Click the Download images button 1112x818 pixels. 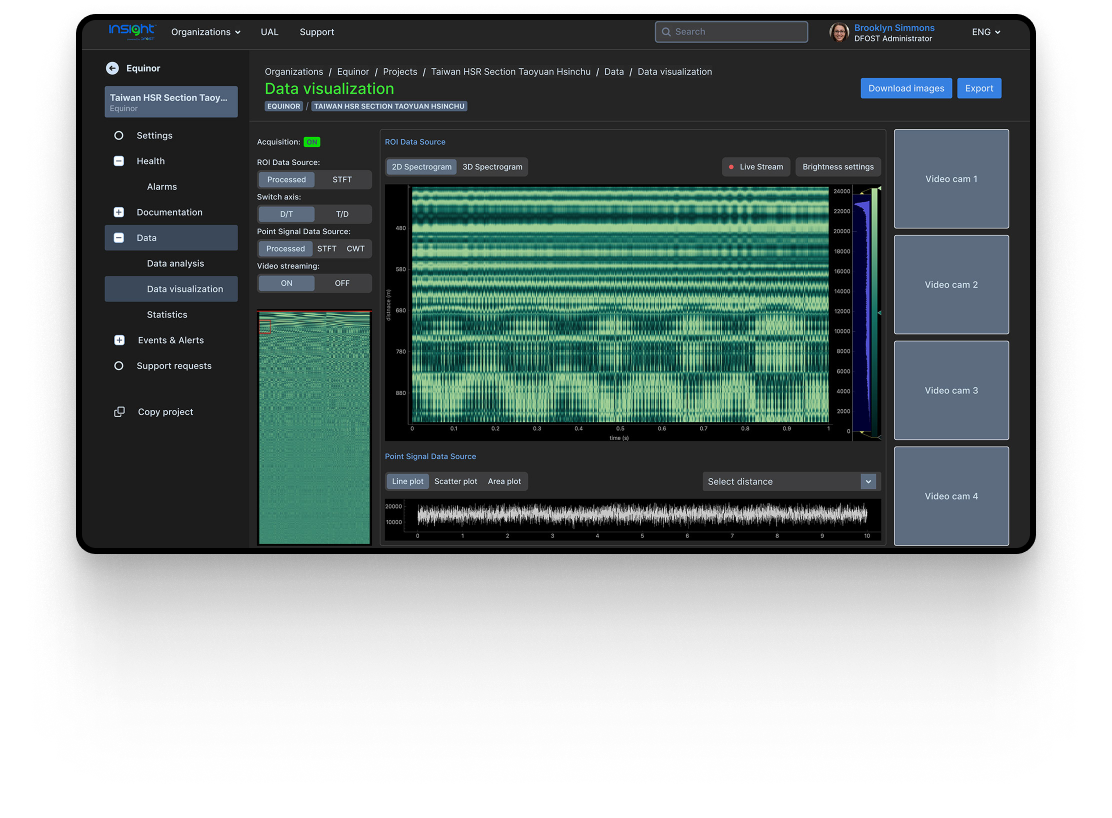click(x=906, y=88)
